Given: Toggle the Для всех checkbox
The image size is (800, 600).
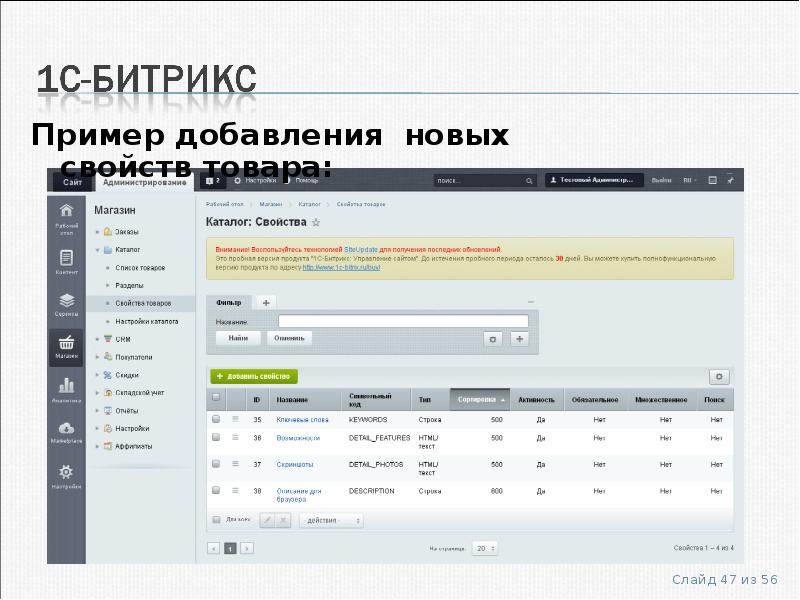Looking at the screenshot, I should click(x=216, y=520).
